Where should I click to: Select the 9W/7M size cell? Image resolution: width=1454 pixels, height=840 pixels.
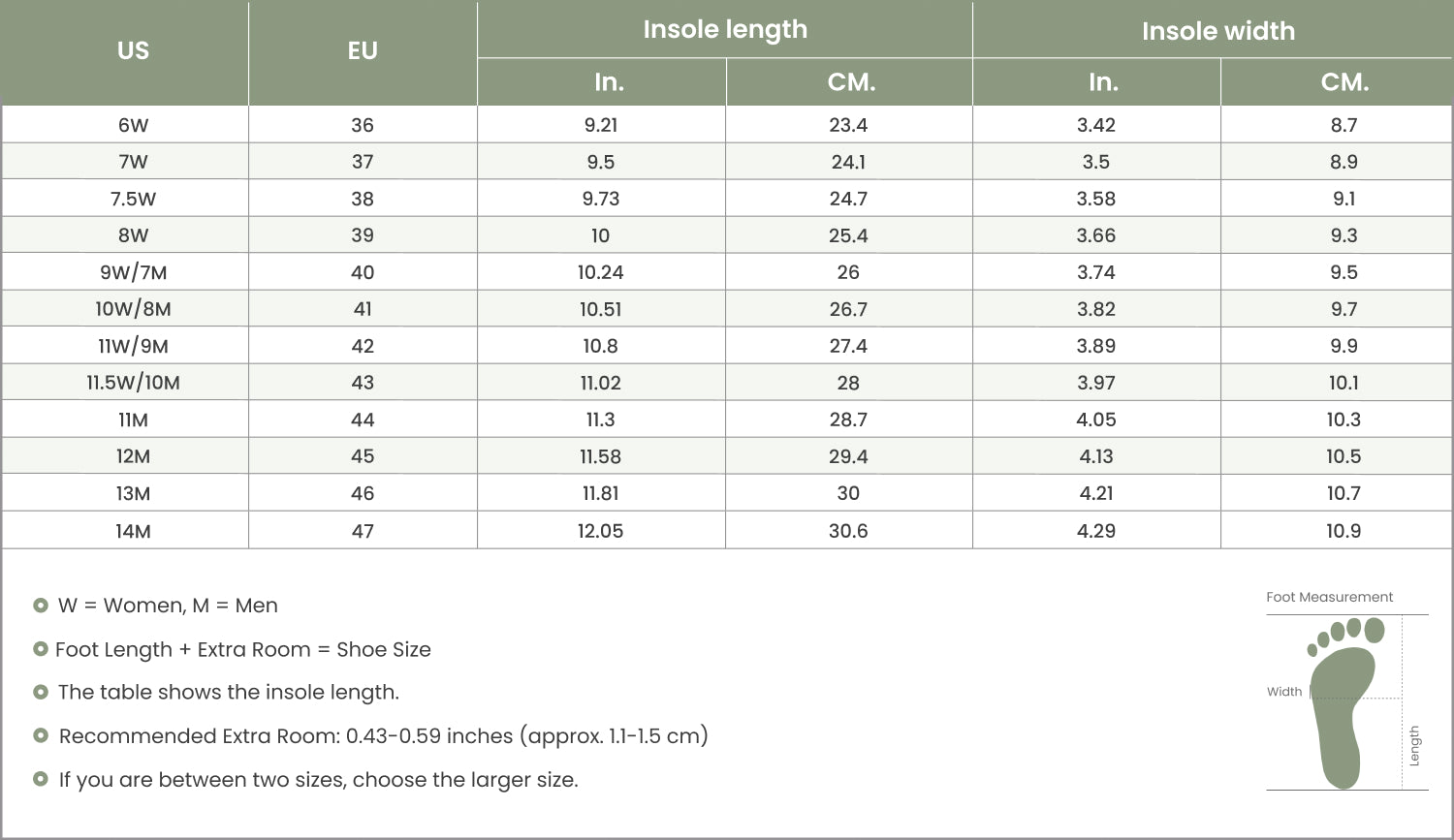coord(133,272)
